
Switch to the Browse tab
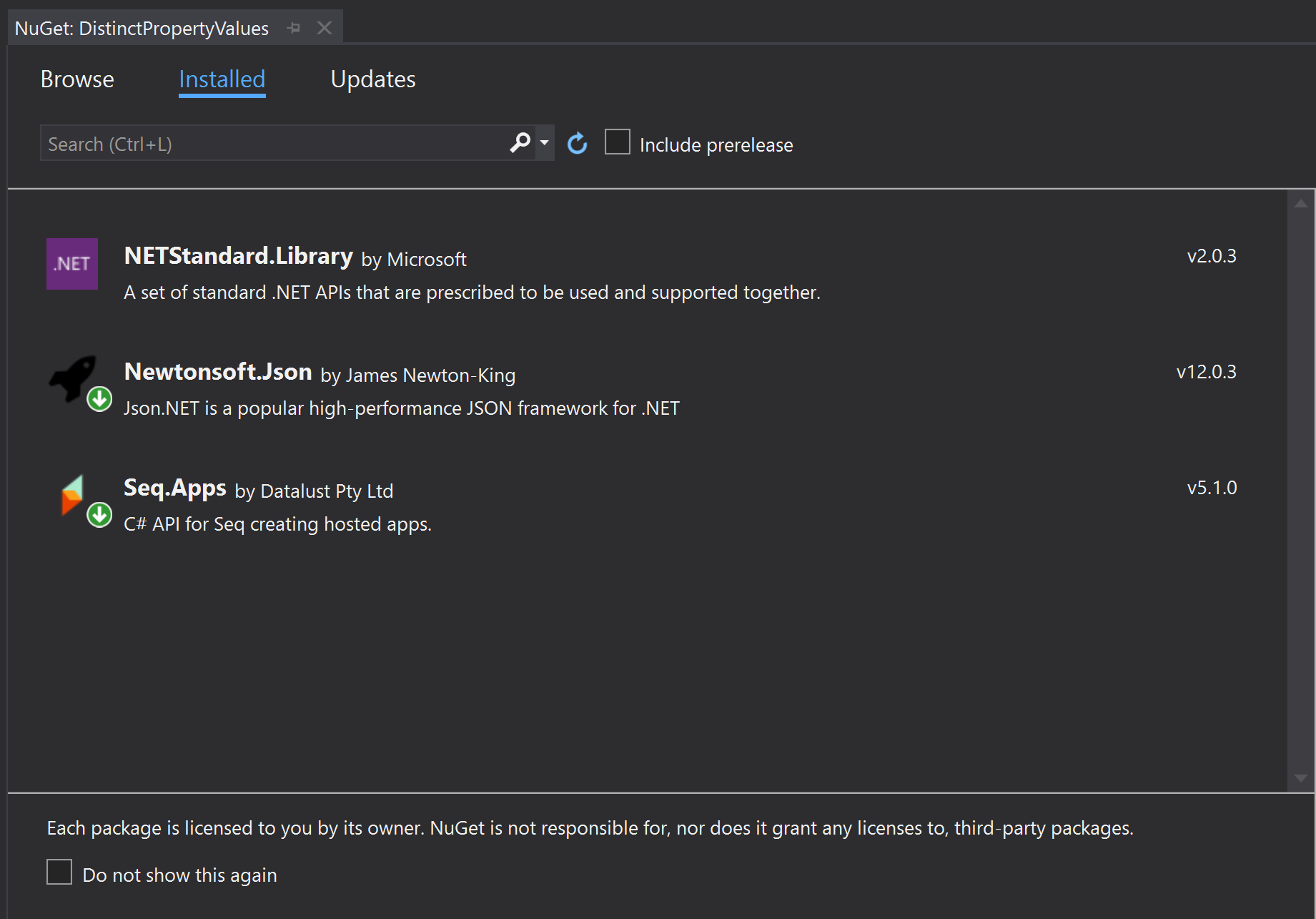coord(76,79)
